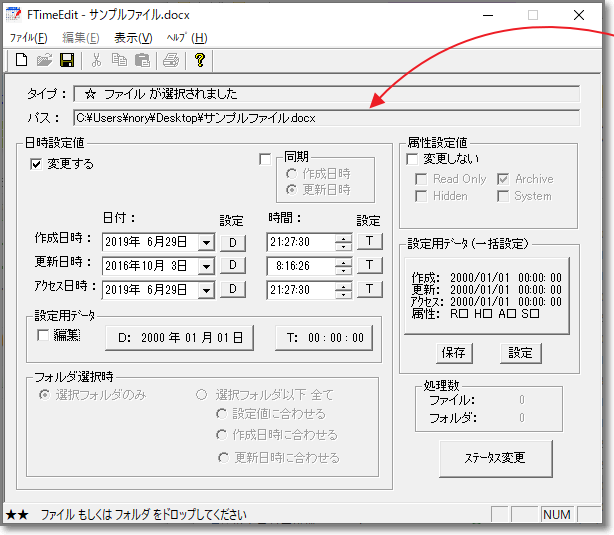This screenshot has height=535, width=614.
Task: Click the New file toolbar icon
Action: tap(21, 61)
